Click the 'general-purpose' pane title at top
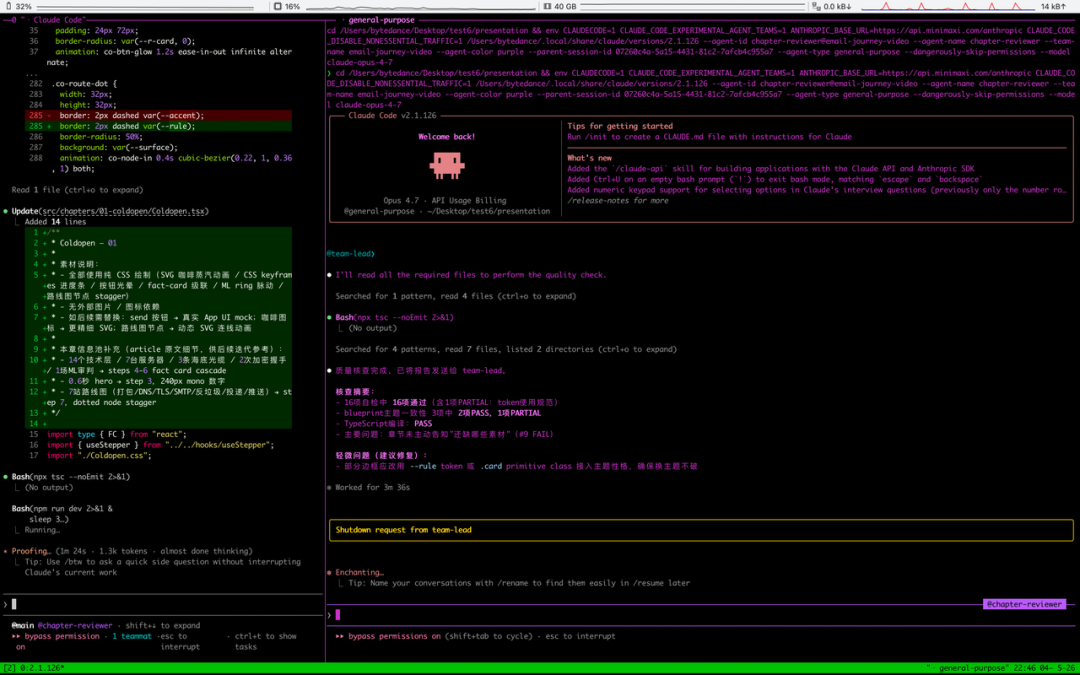 [382, 20]
